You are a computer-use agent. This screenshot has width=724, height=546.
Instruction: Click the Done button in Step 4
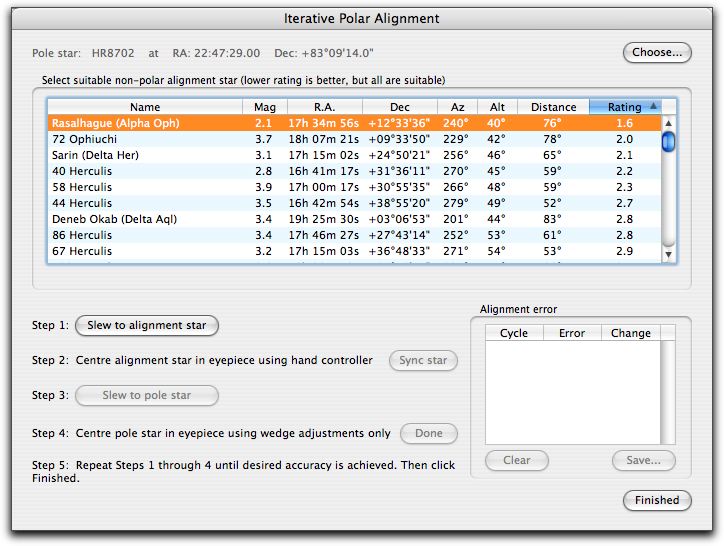429,433
